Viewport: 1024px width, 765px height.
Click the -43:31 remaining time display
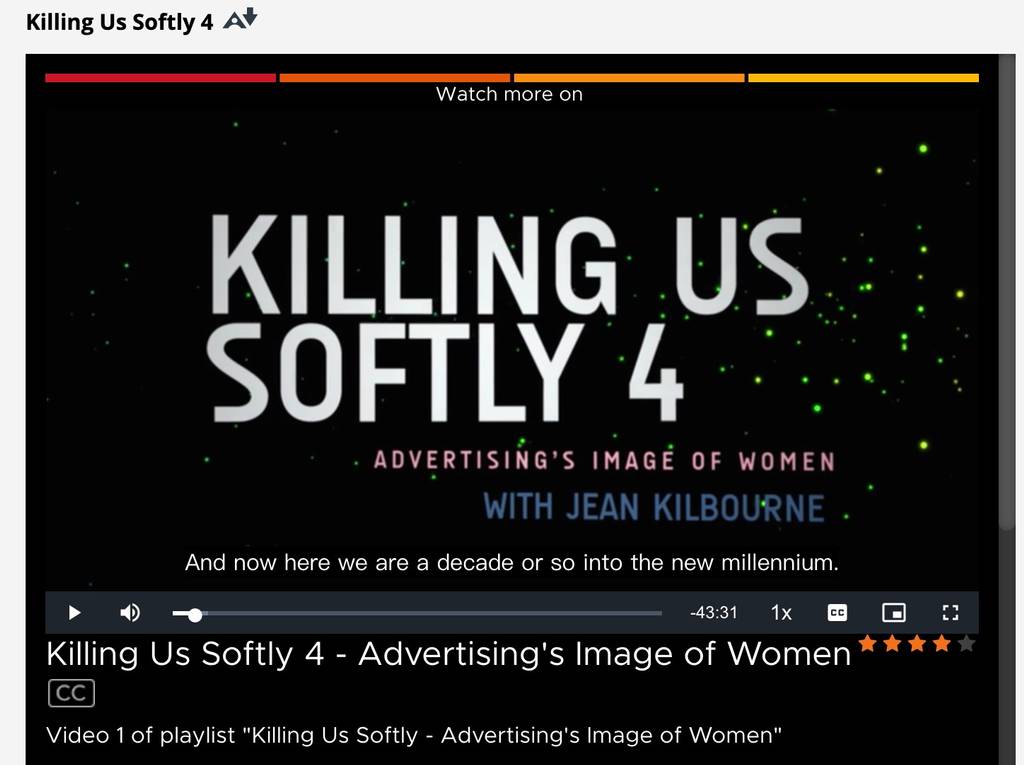(x=713, y=613)
